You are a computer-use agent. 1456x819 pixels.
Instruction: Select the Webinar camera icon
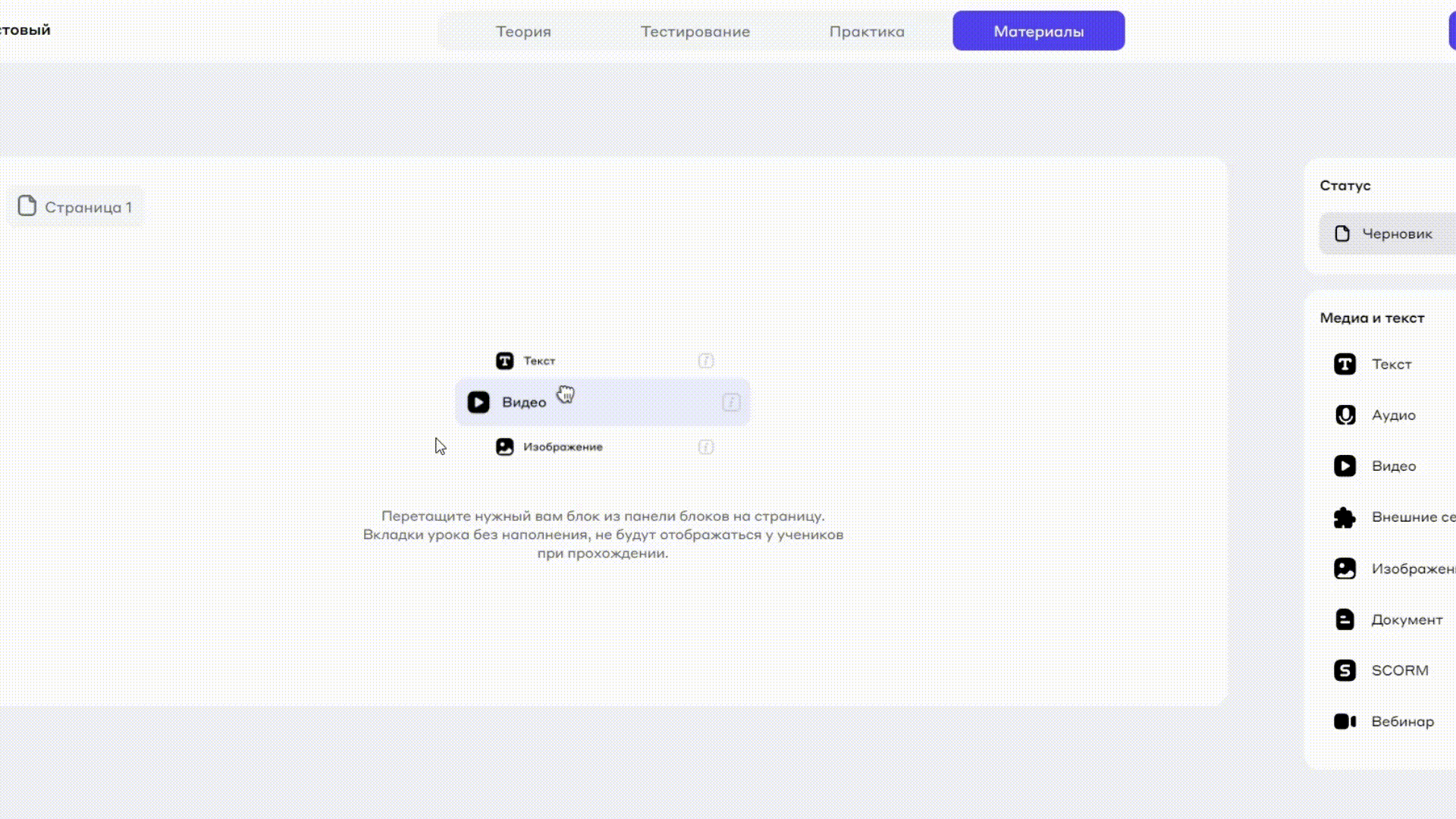[1345, 722]
